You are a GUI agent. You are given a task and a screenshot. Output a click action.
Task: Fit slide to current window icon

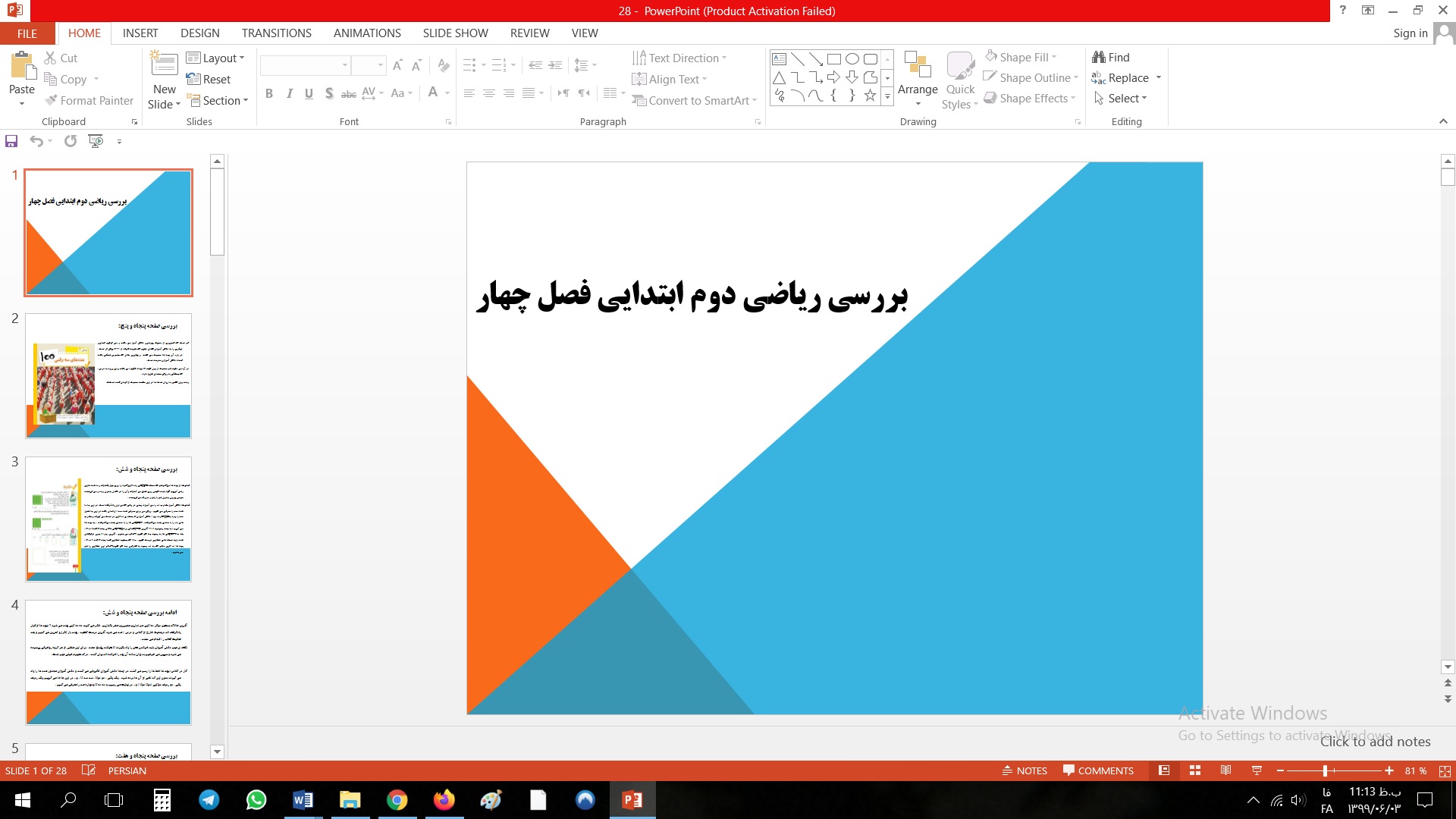[1445, 770]
